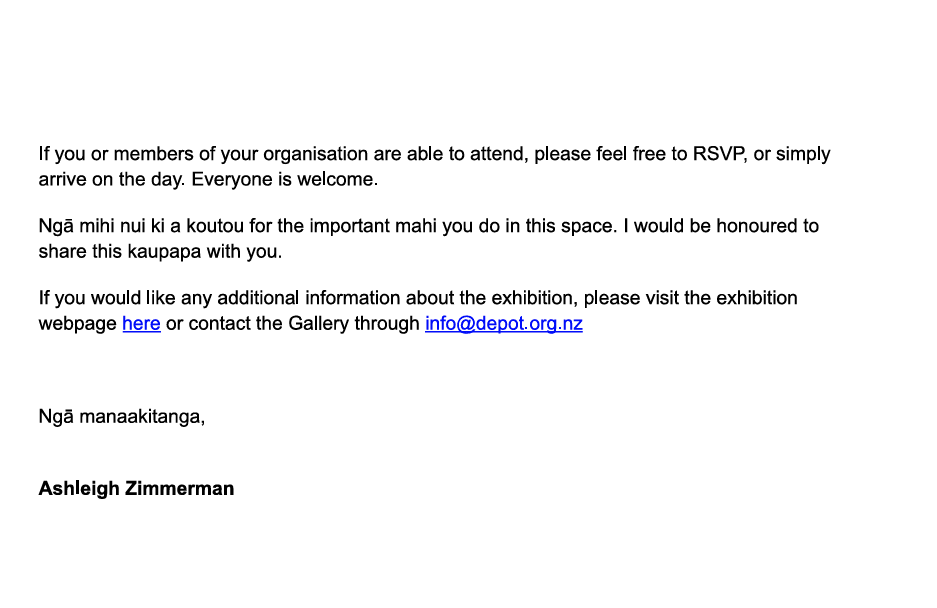This screenshot has width=937, height=608.
Task: Open the exhibition webpage 'here' link
Action: (141, 324)
